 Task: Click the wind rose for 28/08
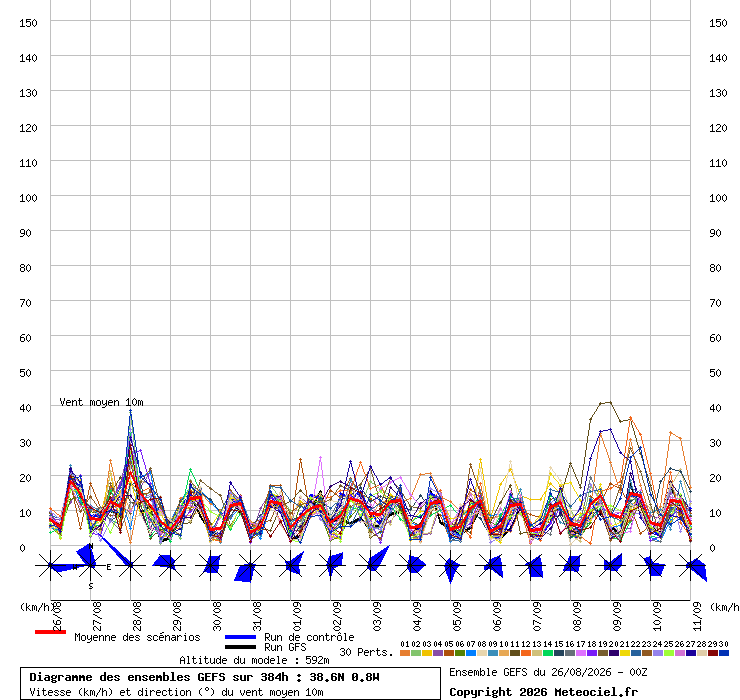pos(131,565)
